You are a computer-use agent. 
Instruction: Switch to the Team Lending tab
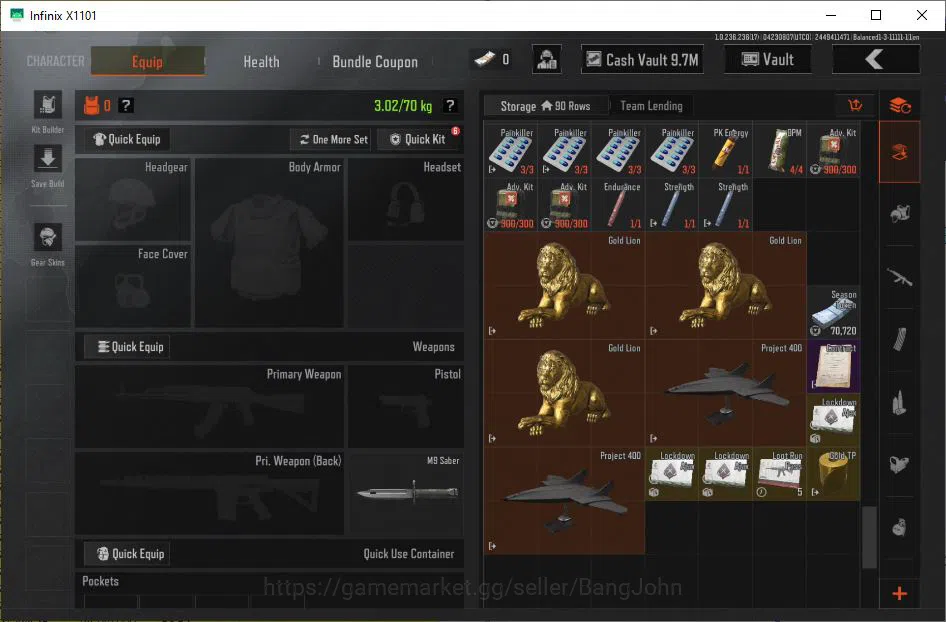click(x=651, y=106)
